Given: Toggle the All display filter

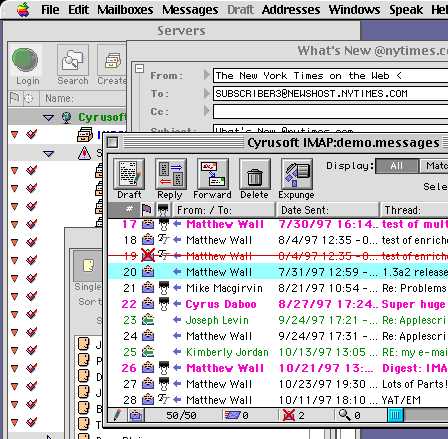Looking at the screenshot, I should tap(397, 166).
